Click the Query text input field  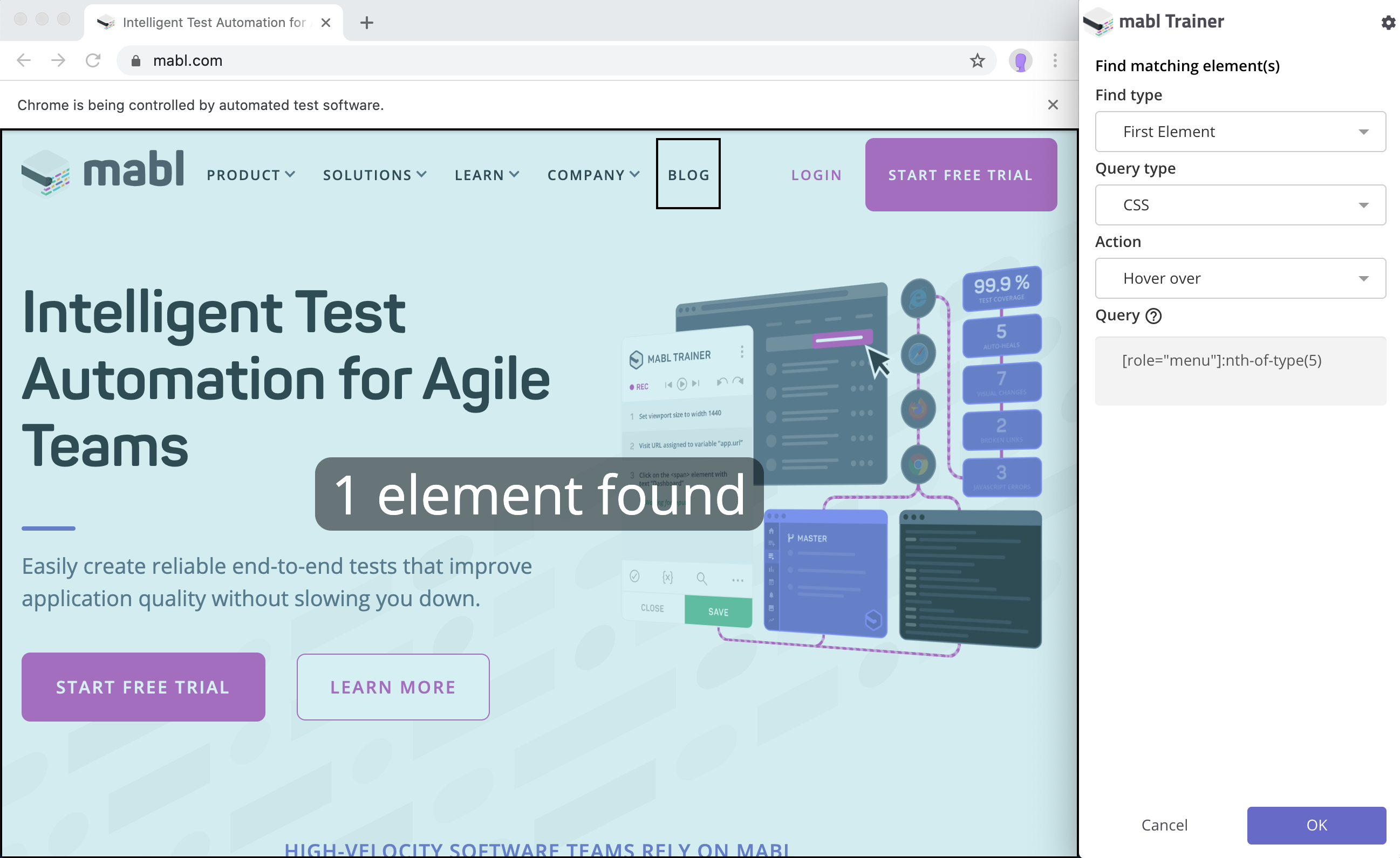[1240, 371]
